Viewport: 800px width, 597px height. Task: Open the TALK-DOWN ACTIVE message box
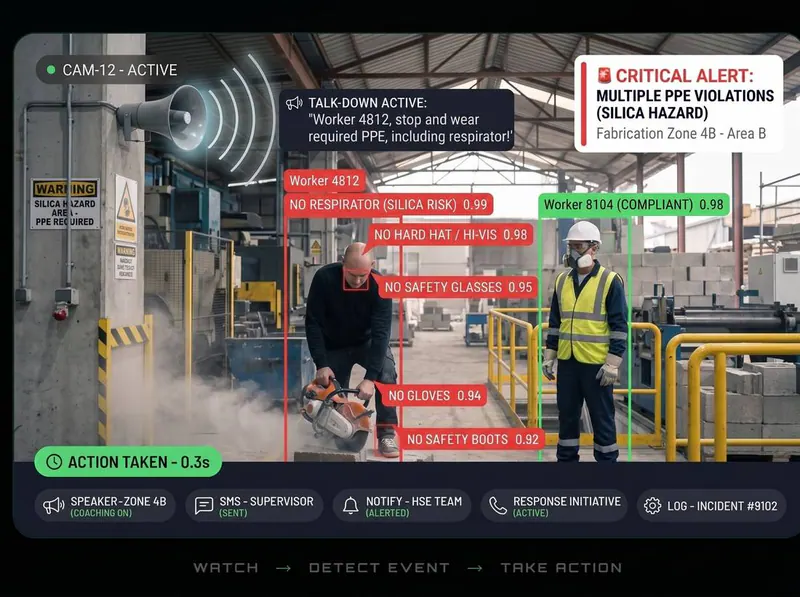(396, 120)
